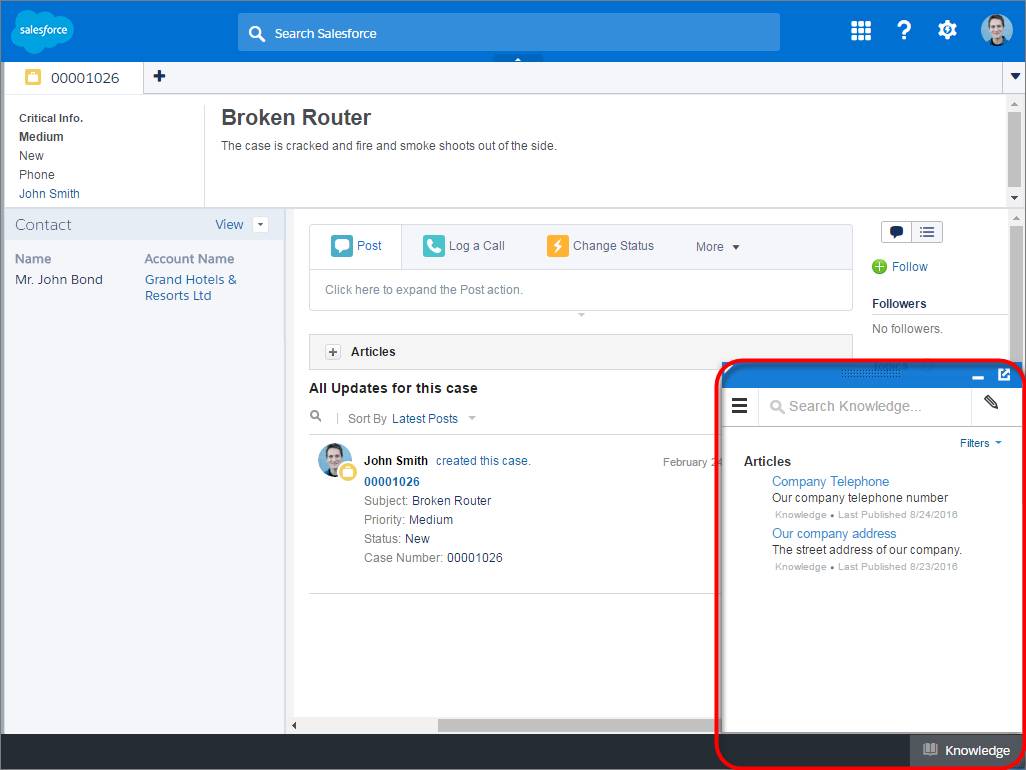Collapse header using arrow under search bar
Screen dimensions: 1026x770
[518, 59]
